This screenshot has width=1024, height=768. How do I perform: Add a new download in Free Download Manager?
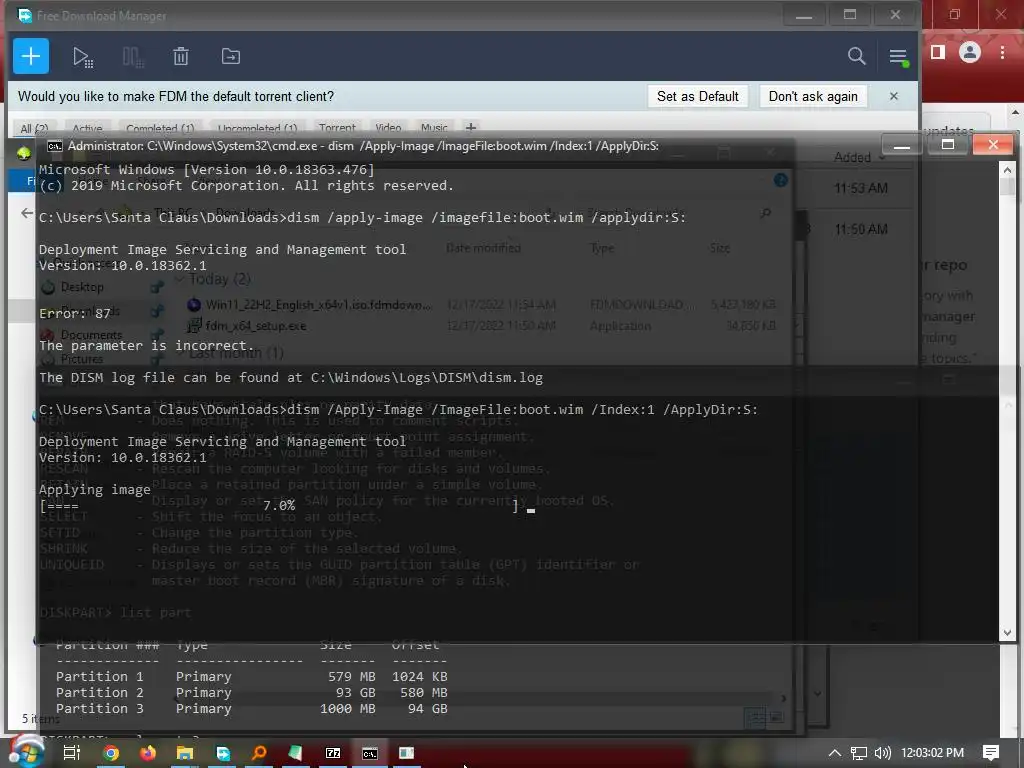[31, 56]
